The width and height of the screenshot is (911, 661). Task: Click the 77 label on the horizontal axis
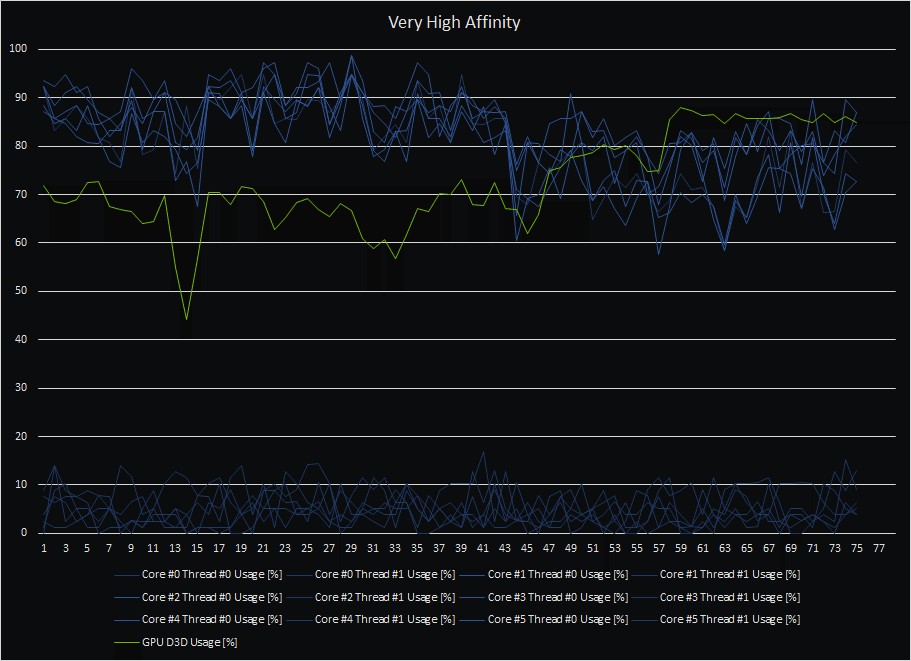878,549
